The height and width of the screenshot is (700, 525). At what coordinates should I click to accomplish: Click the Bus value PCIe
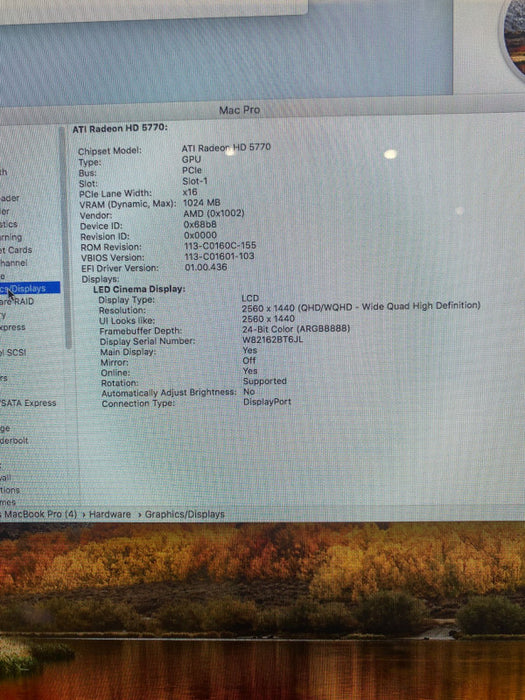click(x=192, y=170)
